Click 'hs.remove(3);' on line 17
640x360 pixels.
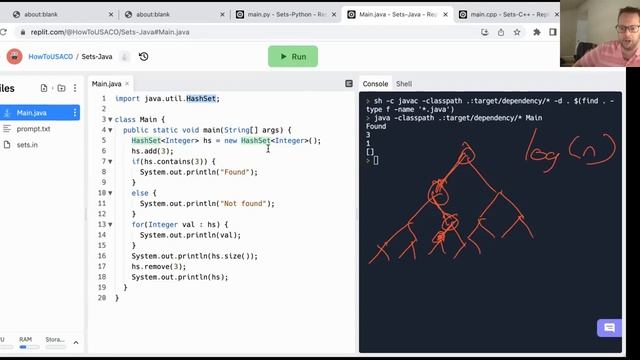[x=158, y=267]
